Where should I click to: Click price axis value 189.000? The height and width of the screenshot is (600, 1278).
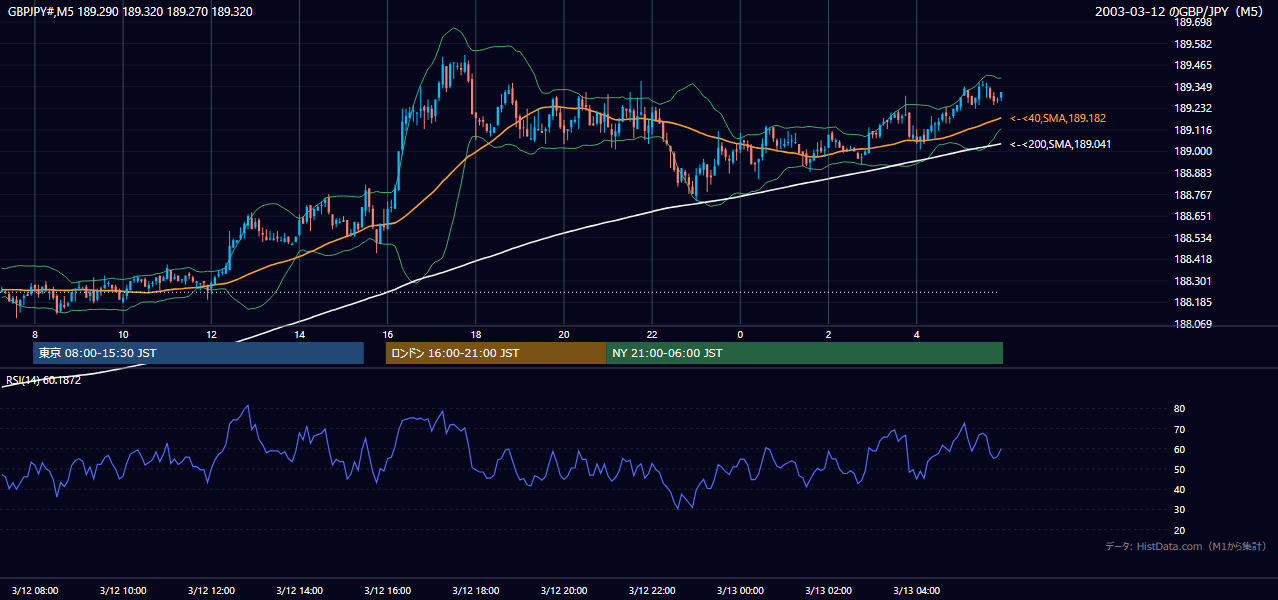1193,152
